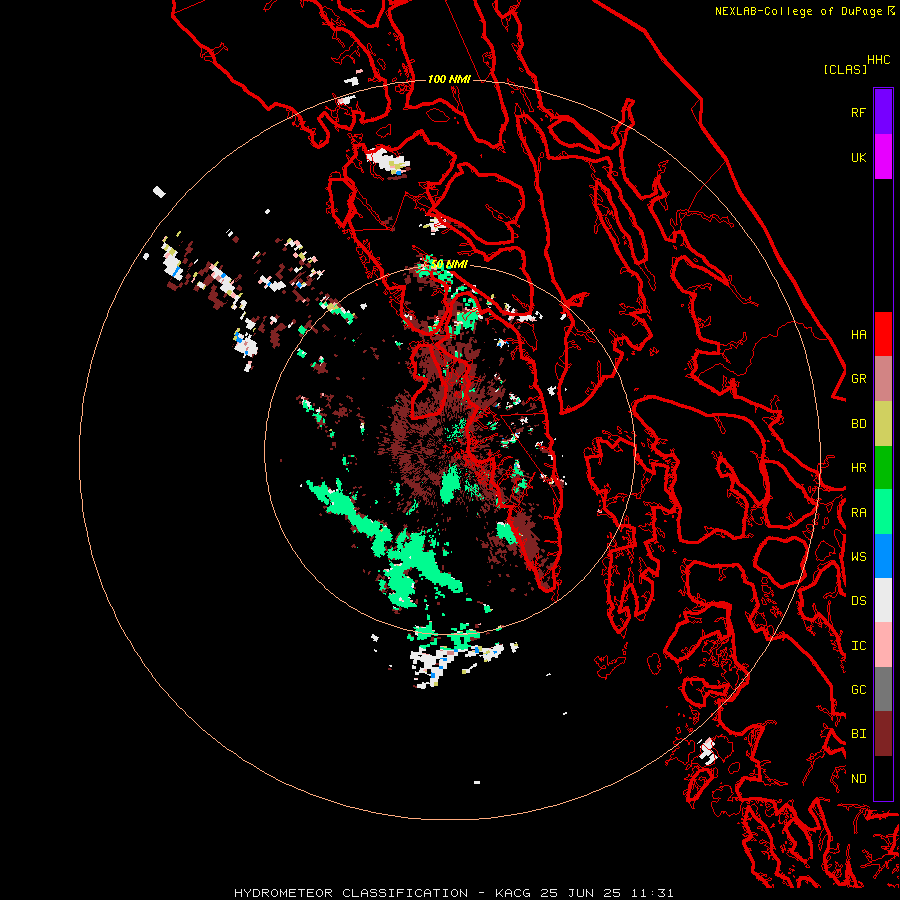Click the ND black legend color

tap(883, 778)
